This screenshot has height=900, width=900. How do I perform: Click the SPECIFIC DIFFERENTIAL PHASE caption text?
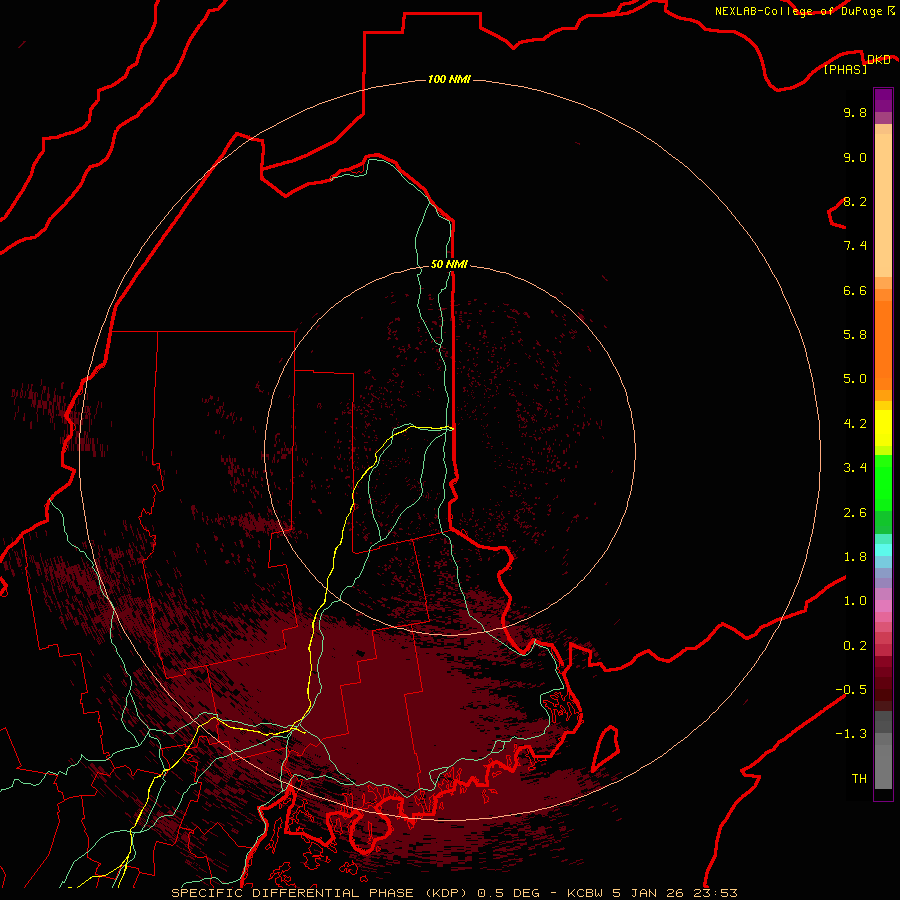point(292,893)
